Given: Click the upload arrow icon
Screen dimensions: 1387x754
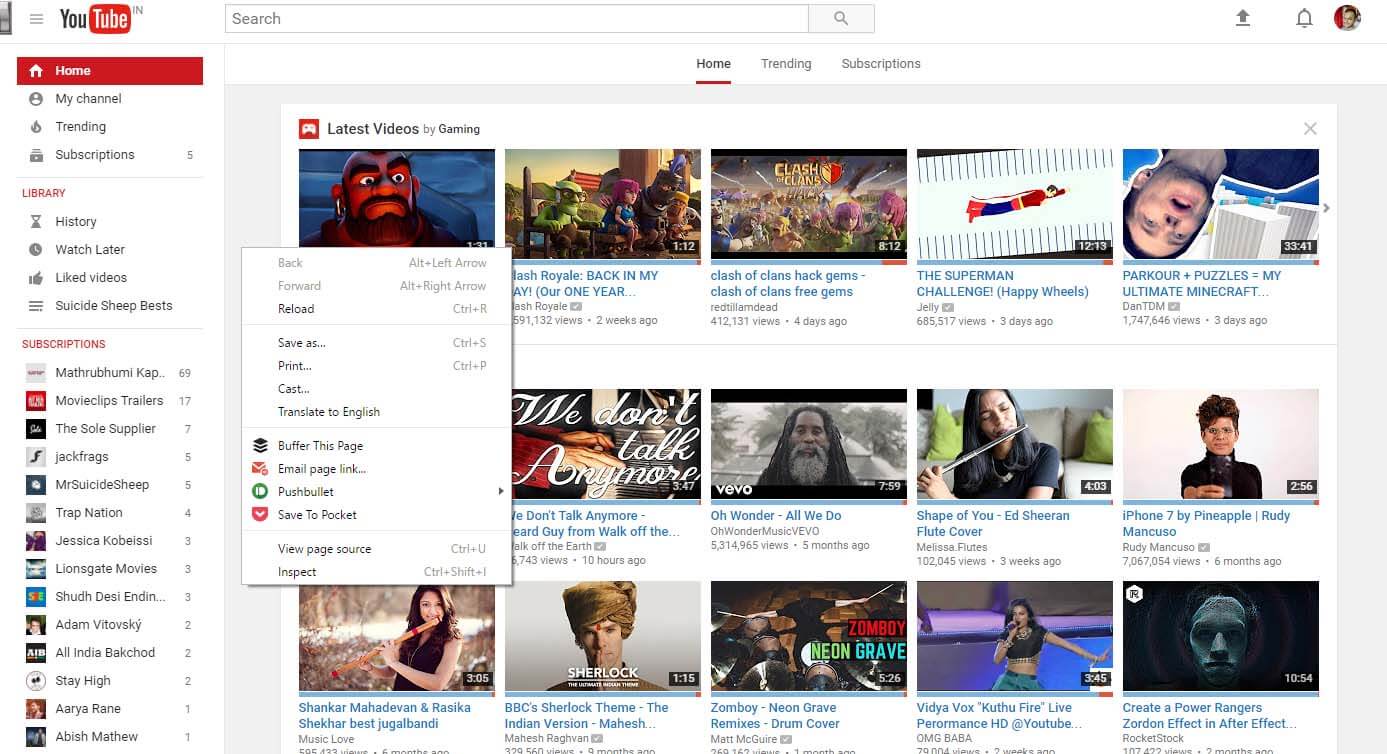Looking at the screenshot, I should coord(1243,18).
